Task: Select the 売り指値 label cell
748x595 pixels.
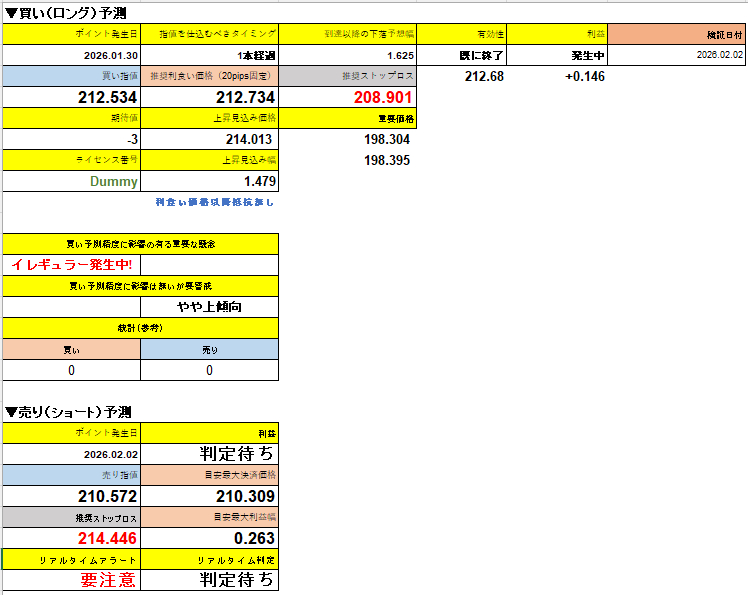Action: pos(72,475)
